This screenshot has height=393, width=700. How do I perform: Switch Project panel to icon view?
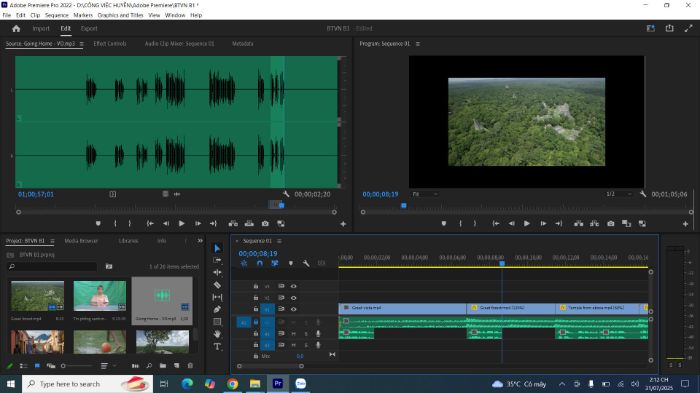coord(37,366)
